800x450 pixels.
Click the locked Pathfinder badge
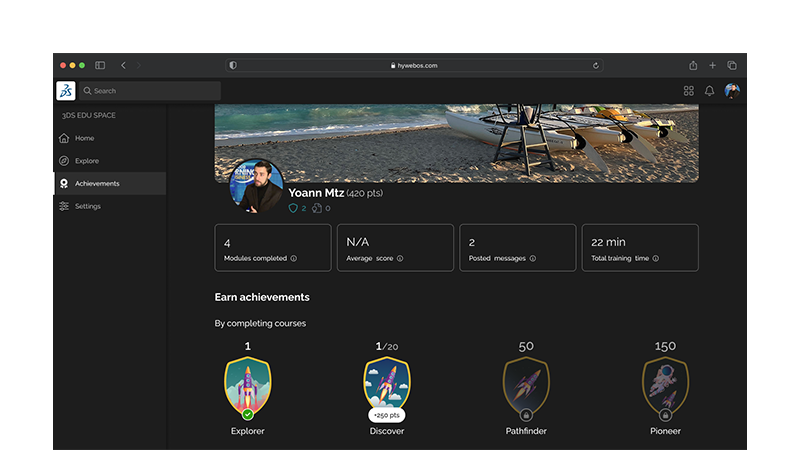pos(526,387)
